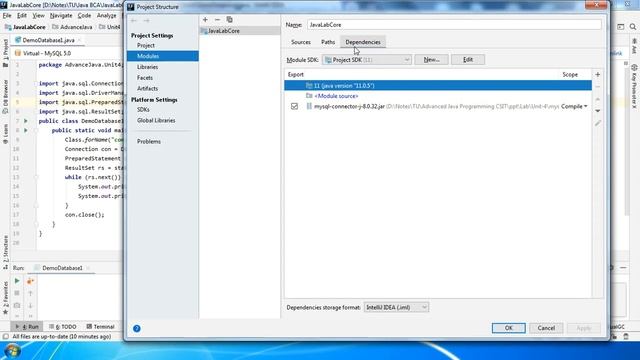Click the OK button
The width and height of the screenshot is (640, 360).
coord(509,328)
